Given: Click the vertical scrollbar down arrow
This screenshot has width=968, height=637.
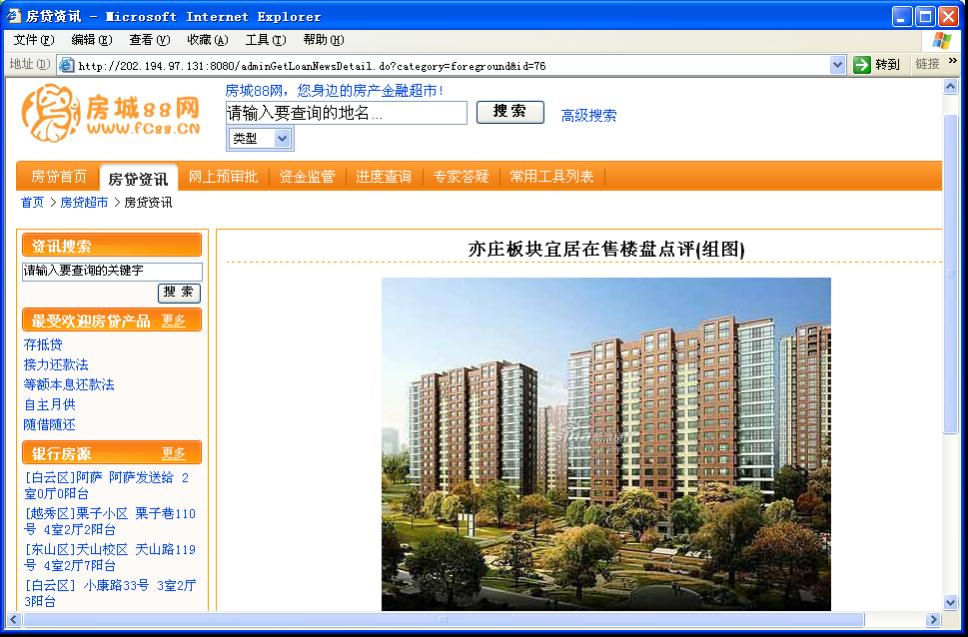Looking at the screenshot, I should (951, 603).
